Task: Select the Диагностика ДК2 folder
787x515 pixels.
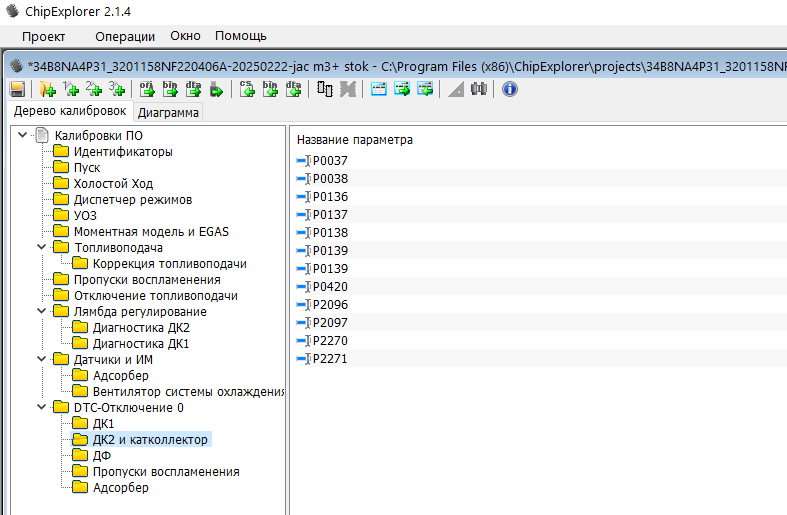Action: [140, 328]
